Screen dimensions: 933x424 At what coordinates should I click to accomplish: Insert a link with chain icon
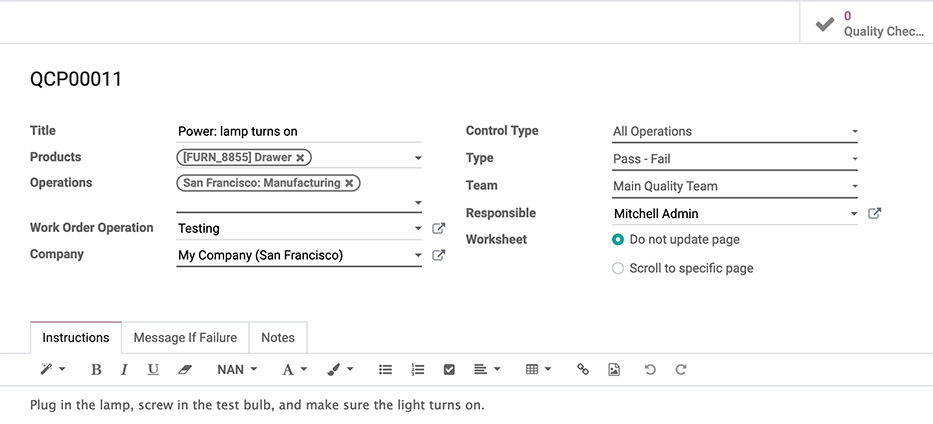pos(583,369)
